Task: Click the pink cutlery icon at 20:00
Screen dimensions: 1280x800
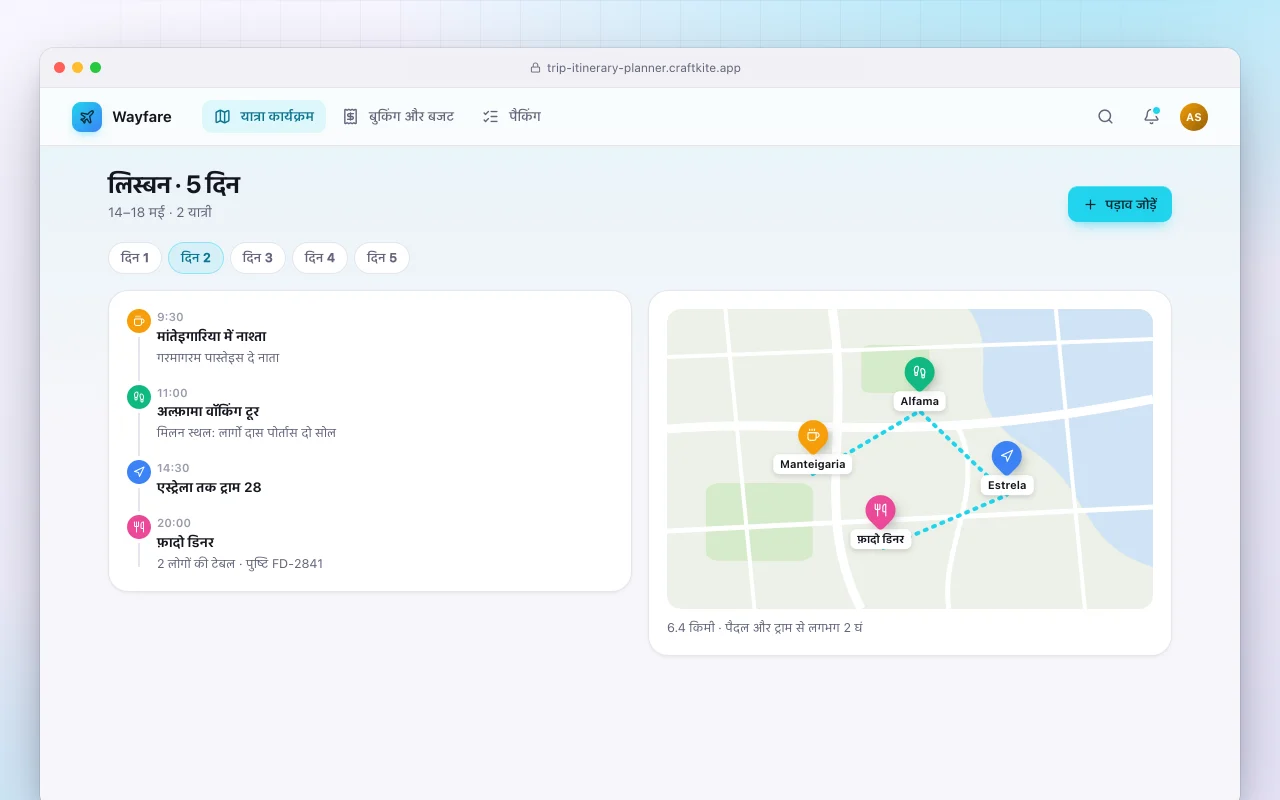Action: (139, 527)
